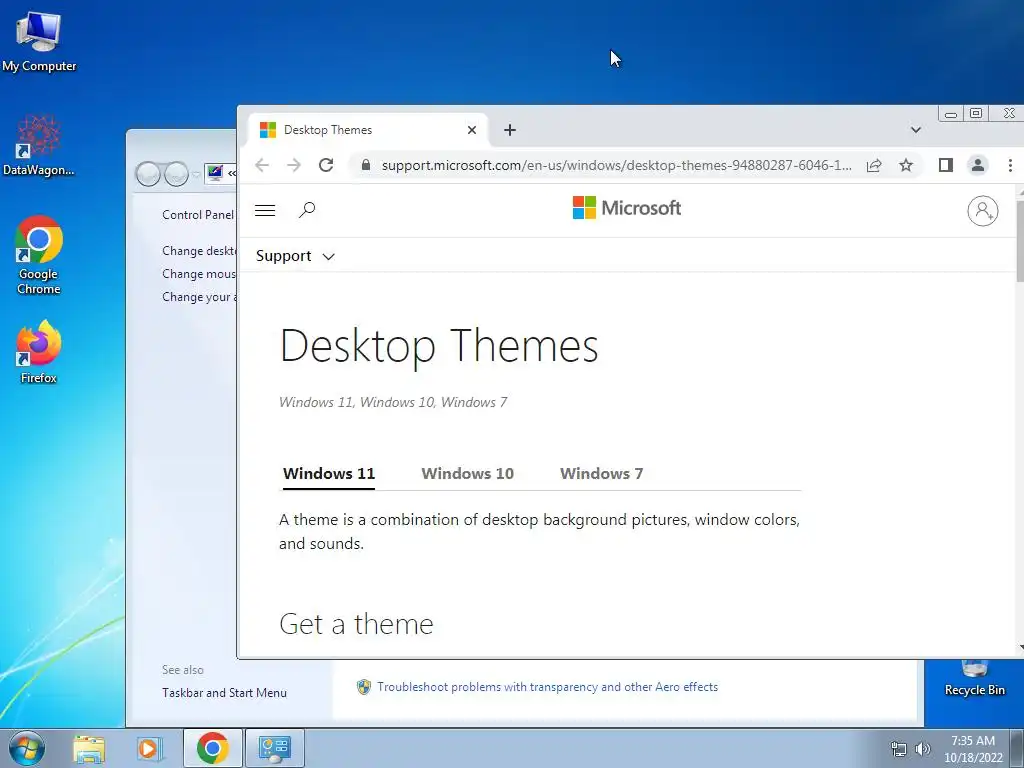Click Show desktop button at taskbar end

pos(1017,748)
